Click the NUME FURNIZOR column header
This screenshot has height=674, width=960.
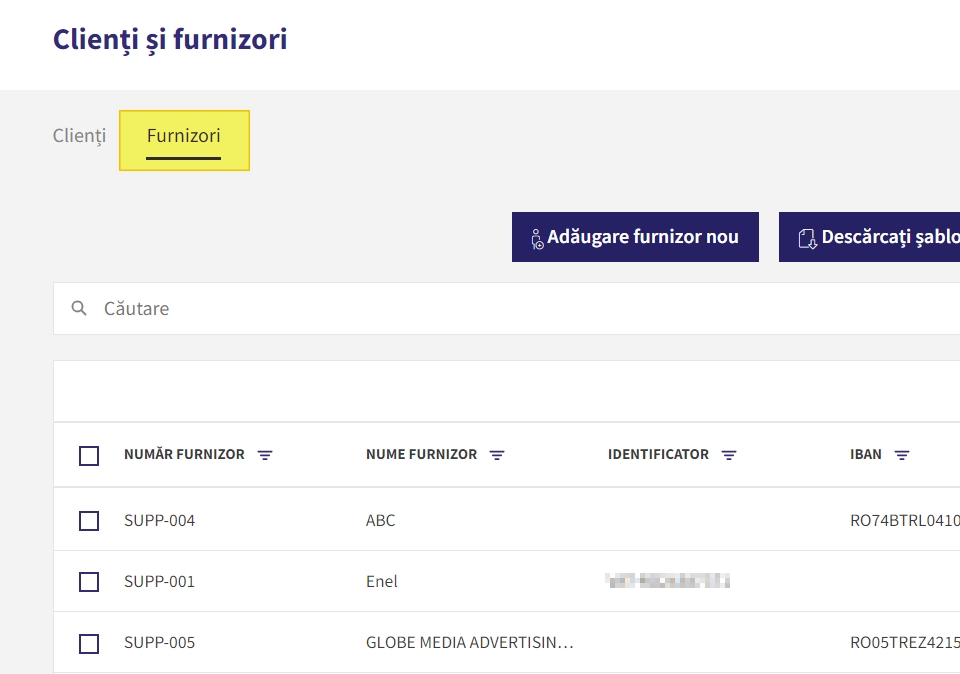point(421,454)
